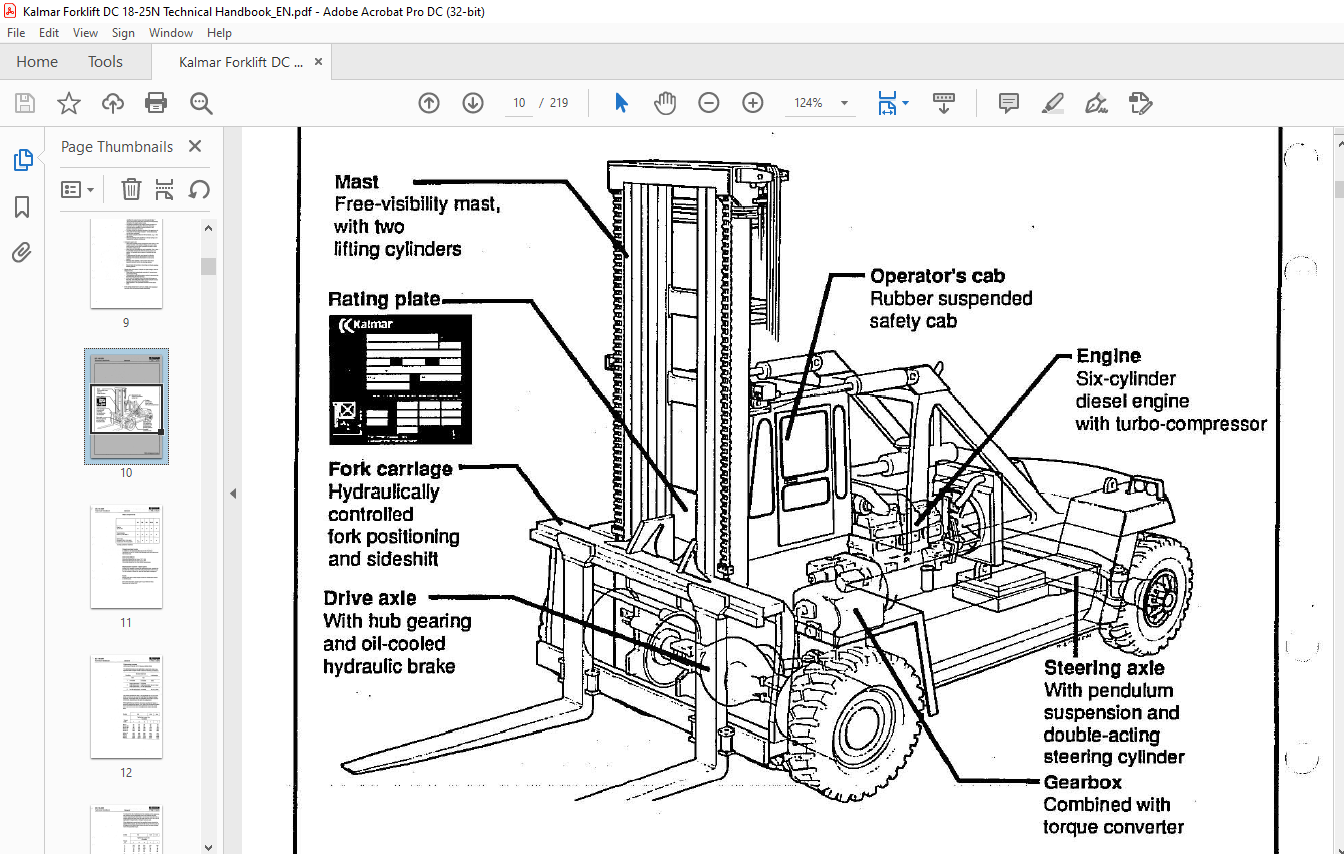Click the 'Rating plate' label text
The image size is (1344, 854).
(x=384, y=299)
